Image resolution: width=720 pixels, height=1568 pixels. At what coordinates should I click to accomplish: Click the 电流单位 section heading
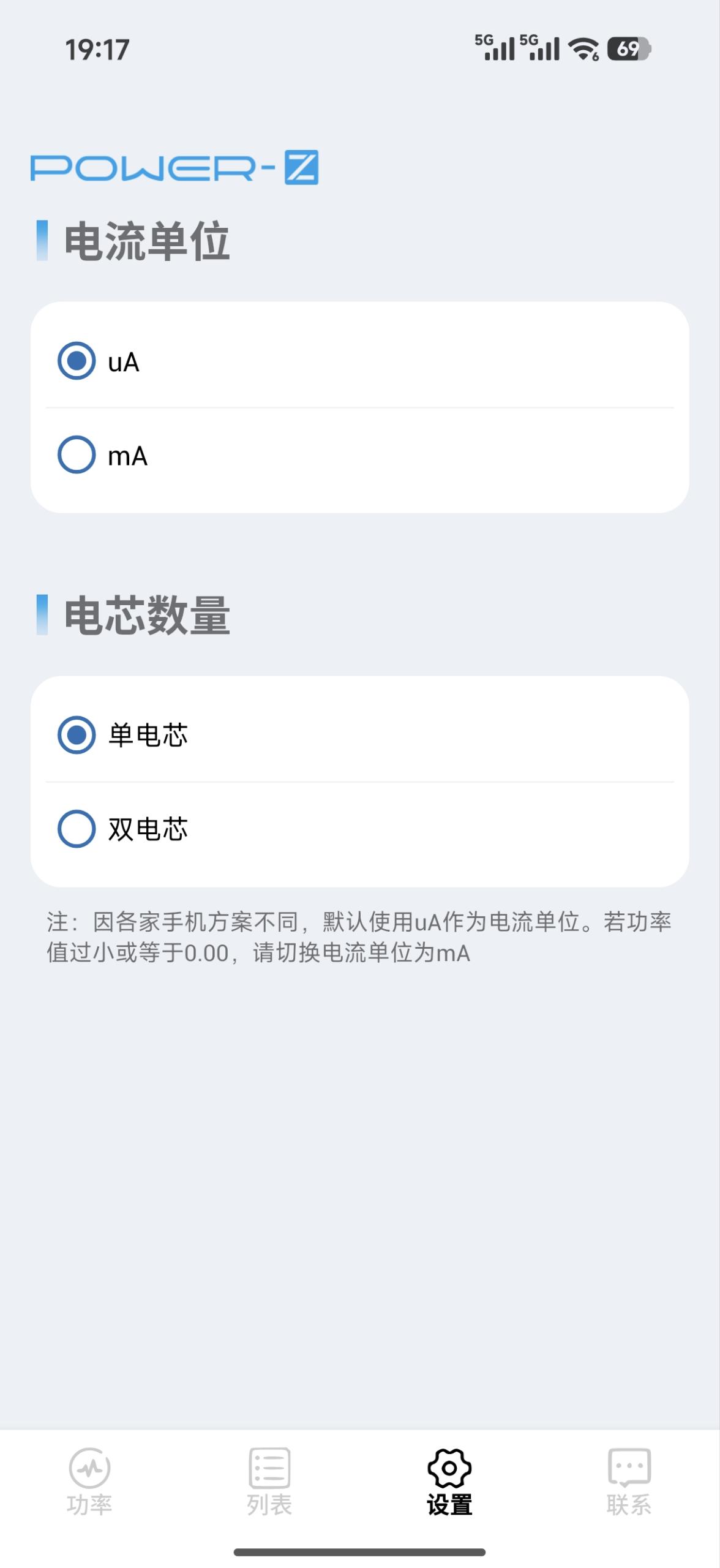(147, 241)
